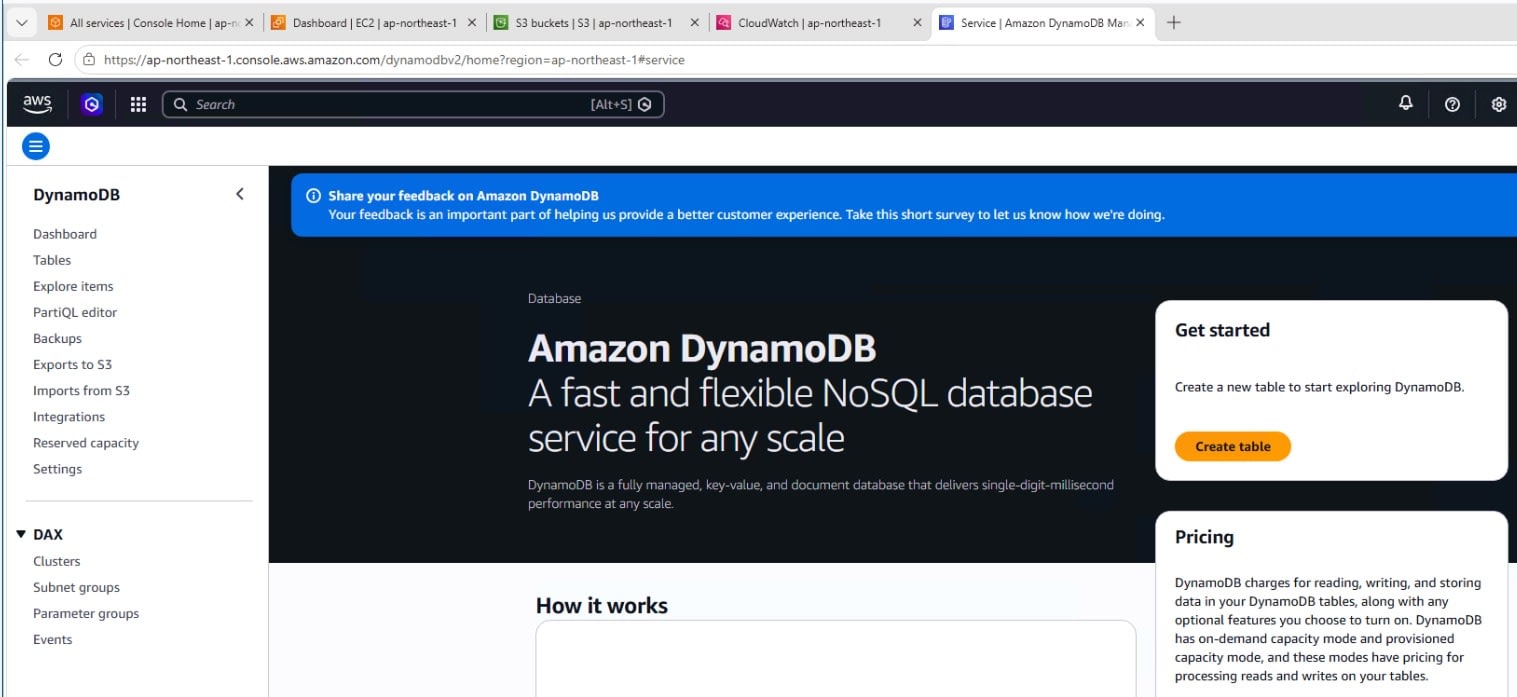The height and width of the screenshot is (697, 1517).
Task: Open Integrations in sidebar
Action: click(69, 416)
